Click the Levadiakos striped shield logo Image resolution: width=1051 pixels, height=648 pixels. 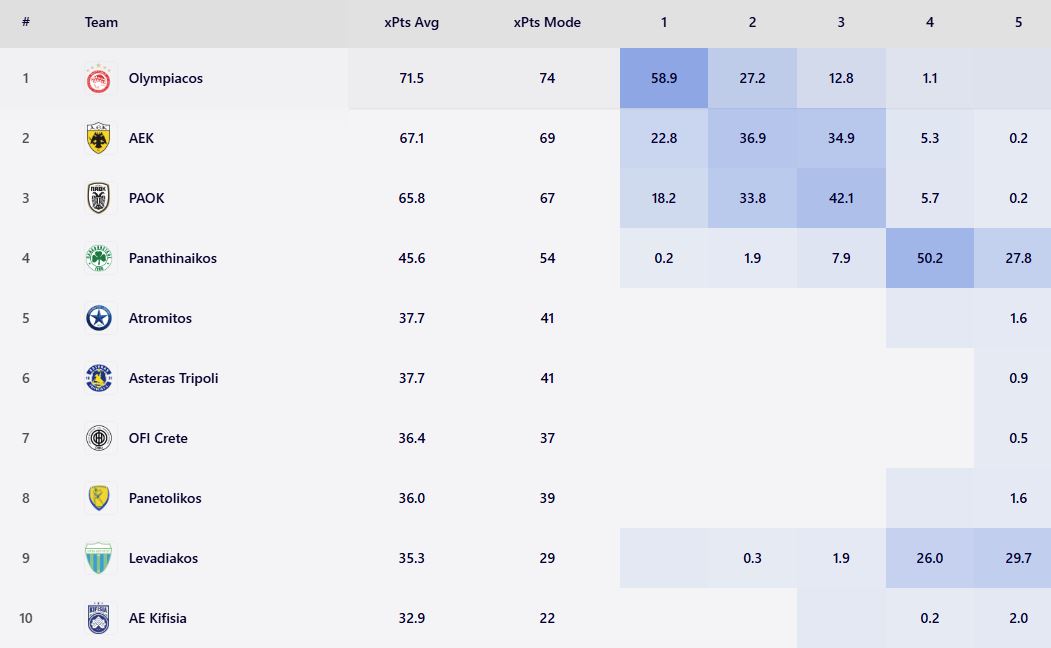point(98,558)
